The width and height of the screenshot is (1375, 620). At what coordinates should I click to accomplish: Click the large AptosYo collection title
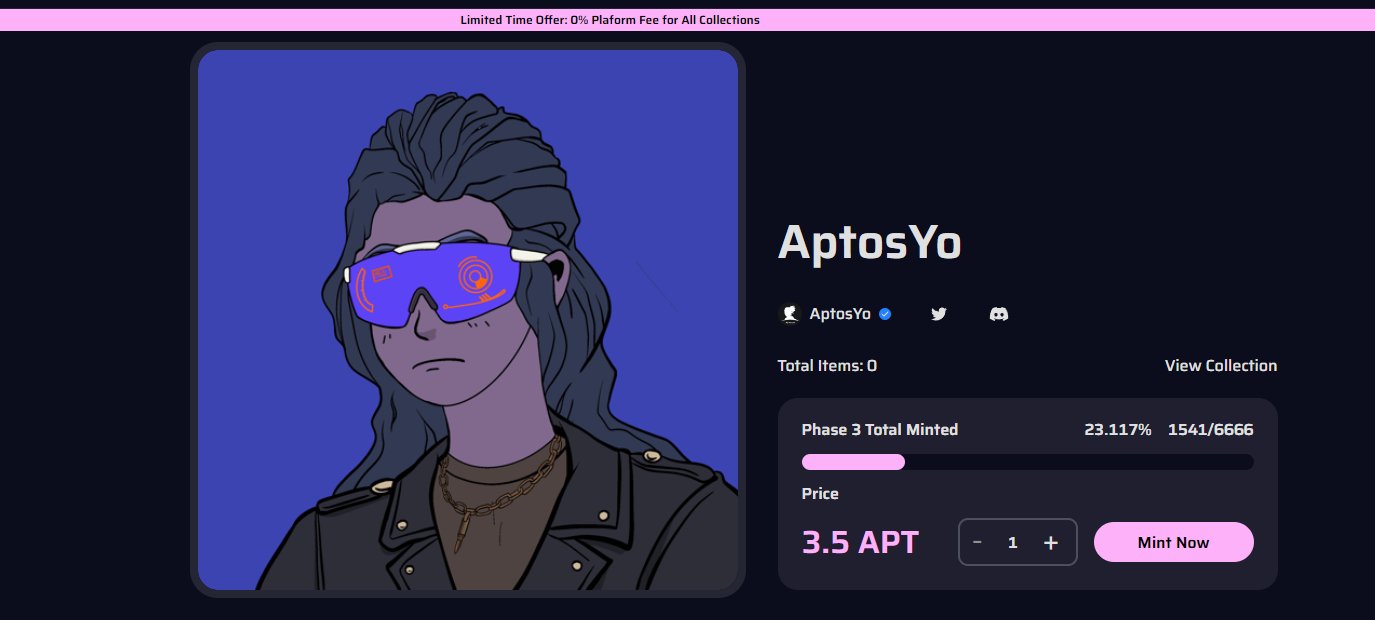(869, 241)
